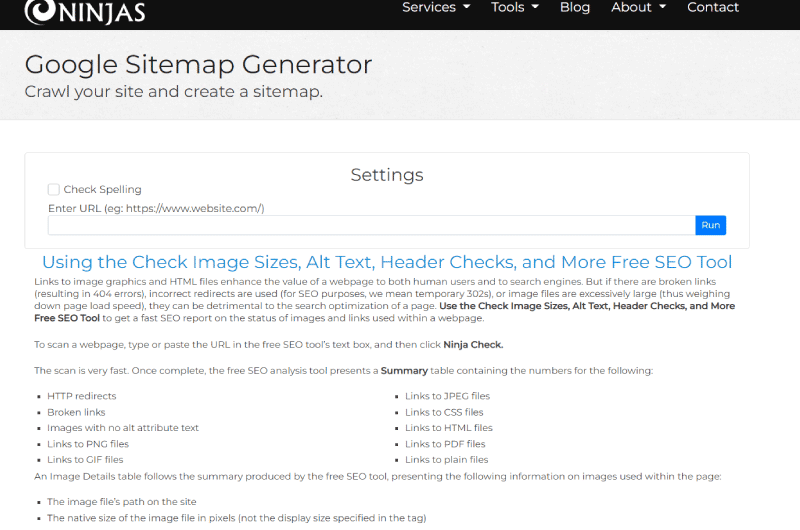Click 'Crawl your site and create a sitemap.' subtitle

pyautogui.click(x=173, y=92)
